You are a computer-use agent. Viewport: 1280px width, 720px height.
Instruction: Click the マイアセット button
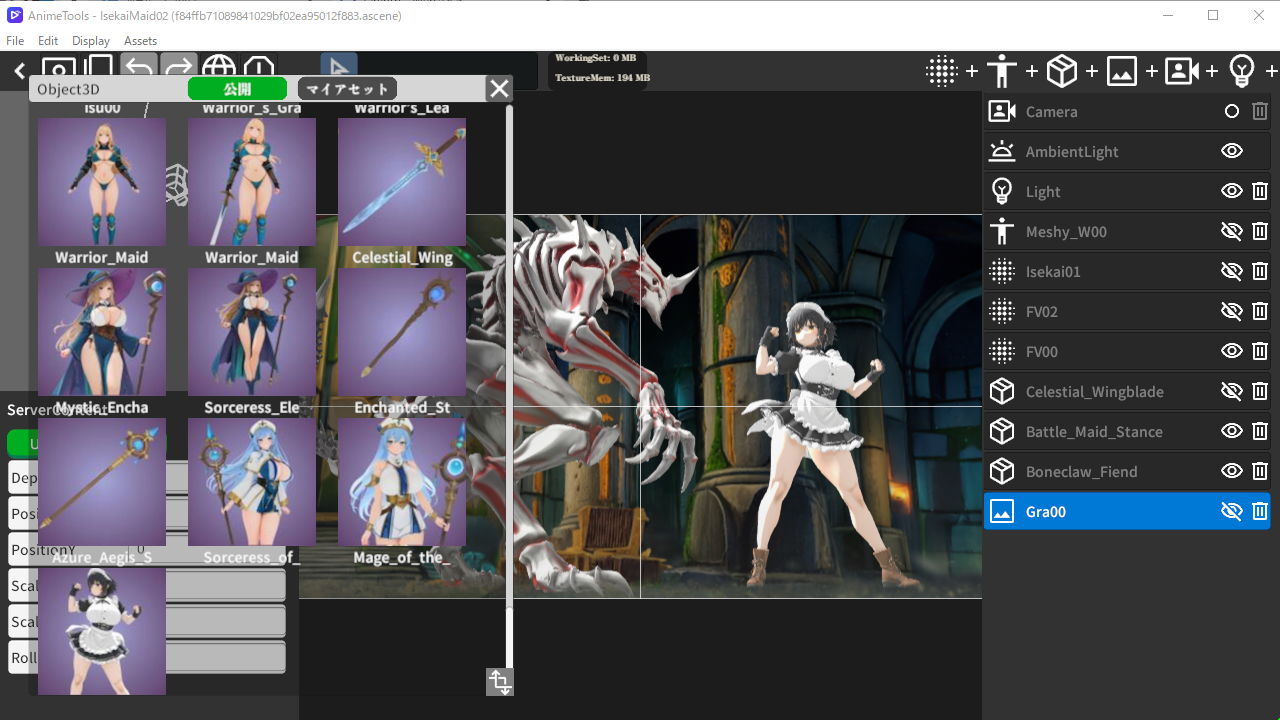(x=347, y=89)
